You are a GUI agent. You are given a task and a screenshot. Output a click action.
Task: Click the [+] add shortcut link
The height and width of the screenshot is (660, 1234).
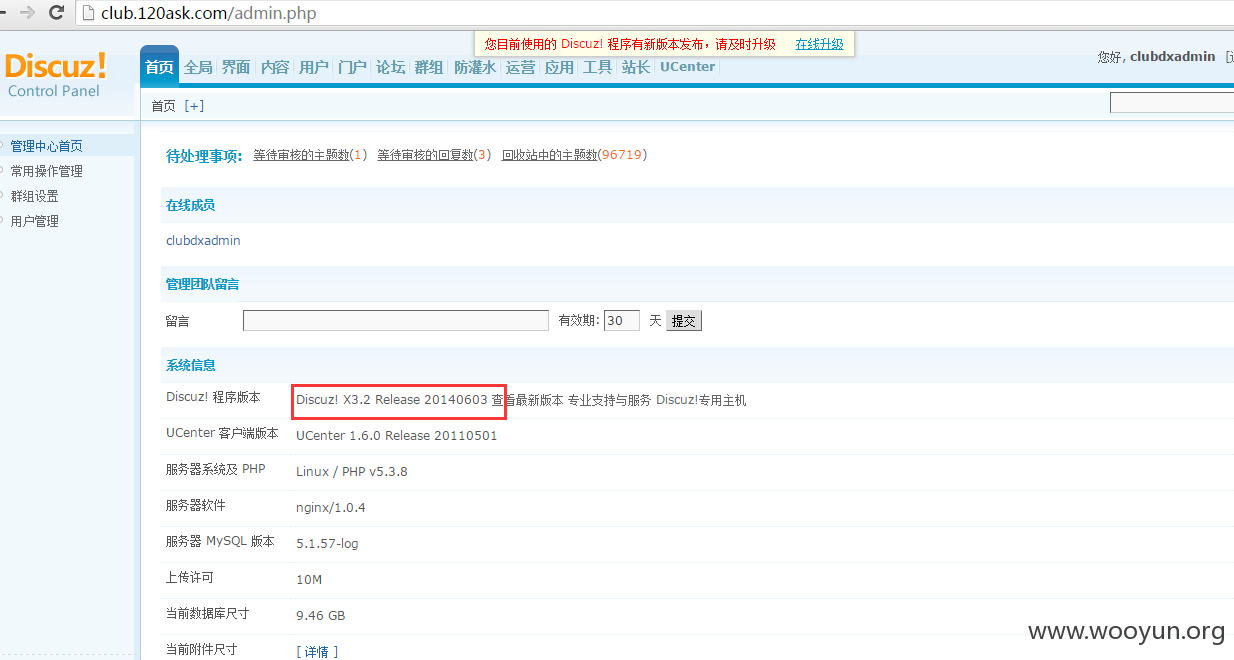(194, 105)
